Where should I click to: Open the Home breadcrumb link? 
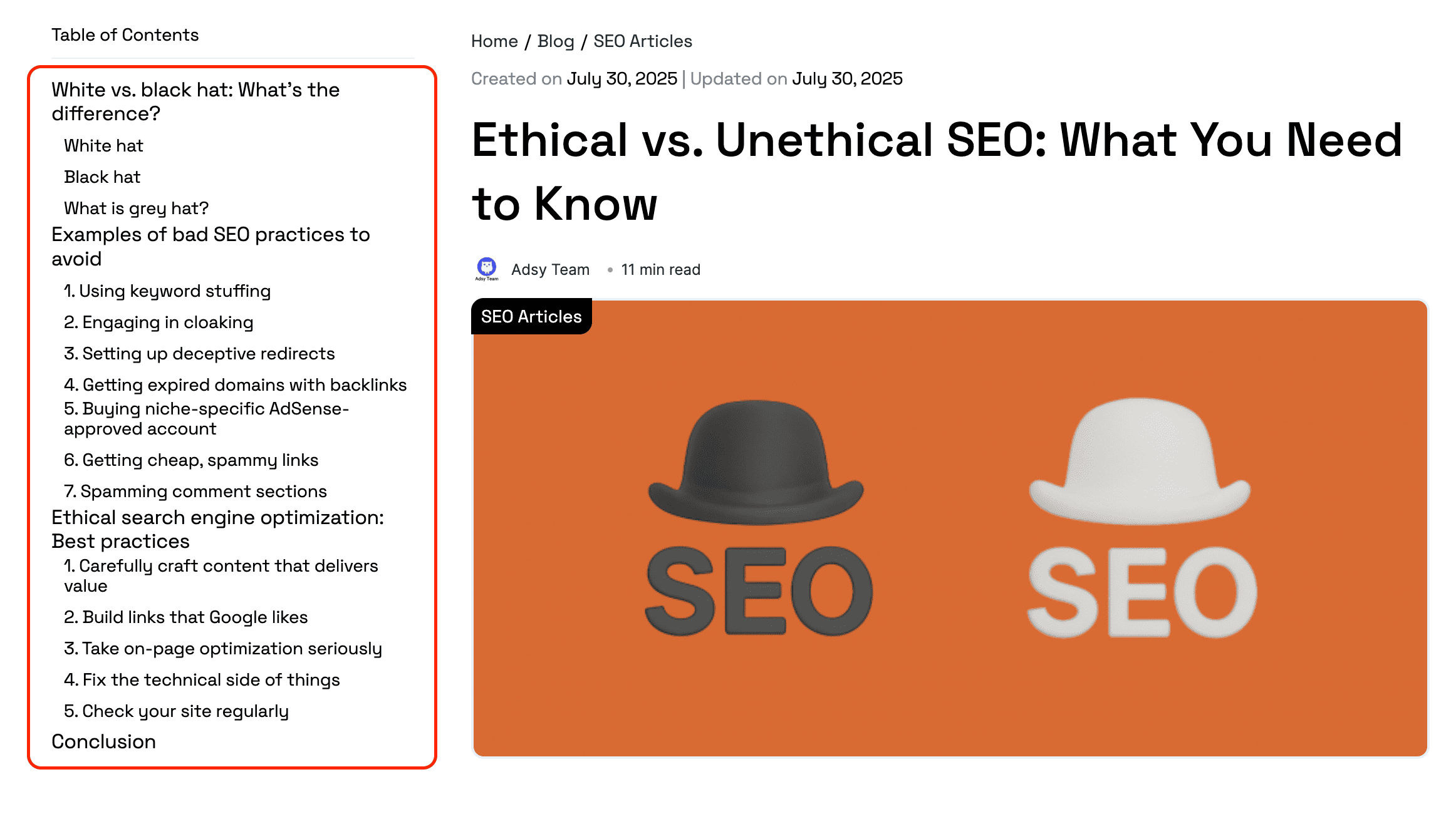494,41
